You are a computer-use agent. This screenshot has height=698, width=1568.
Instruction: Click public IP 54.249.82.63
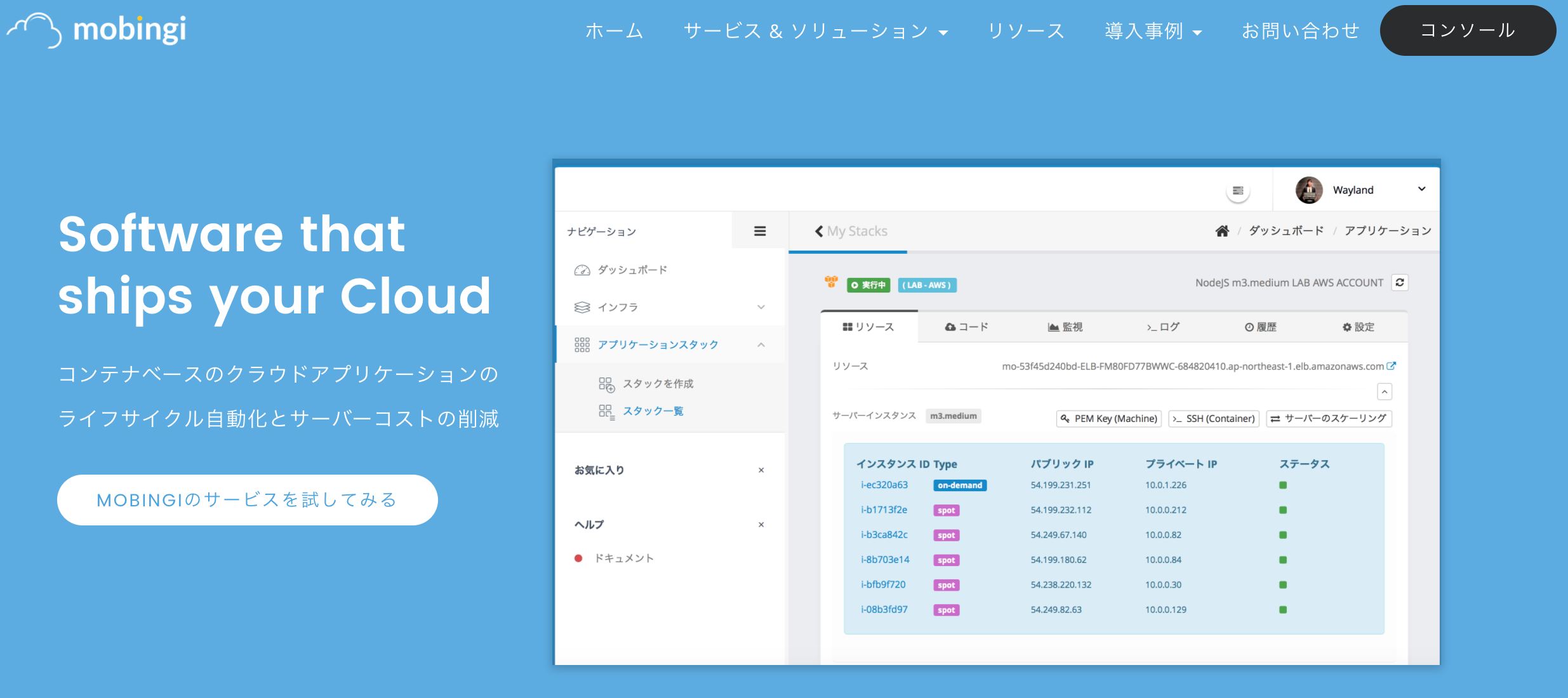[1056, 610]
